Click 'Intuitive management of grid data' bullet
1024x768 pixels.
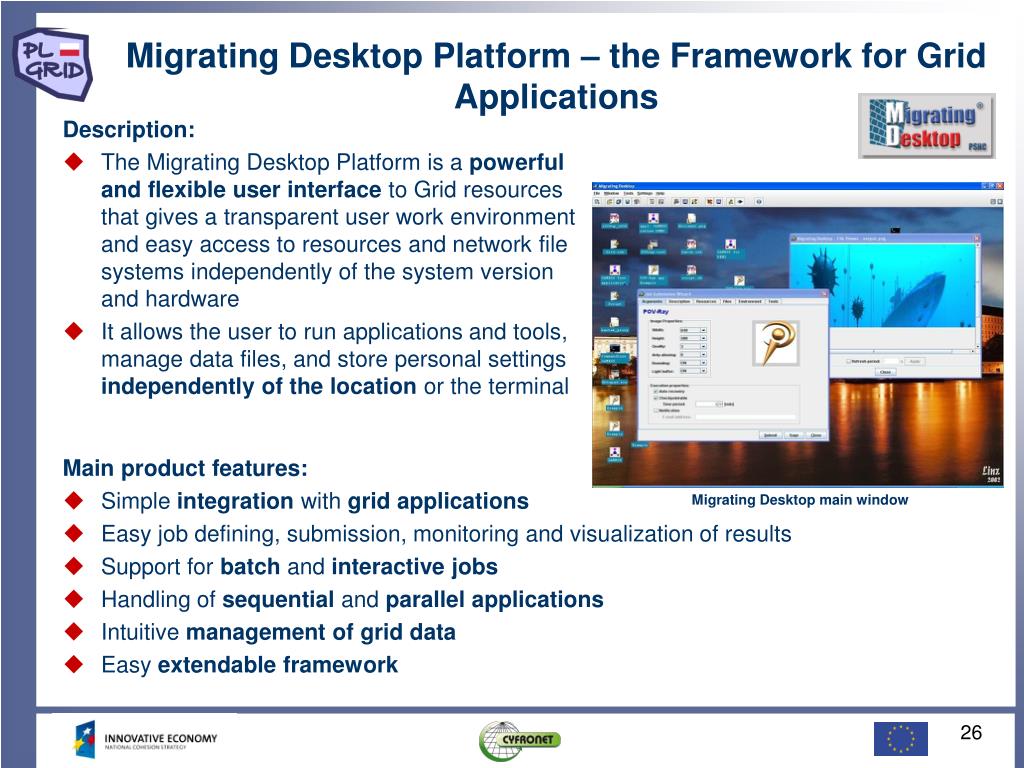pos(278,632)
